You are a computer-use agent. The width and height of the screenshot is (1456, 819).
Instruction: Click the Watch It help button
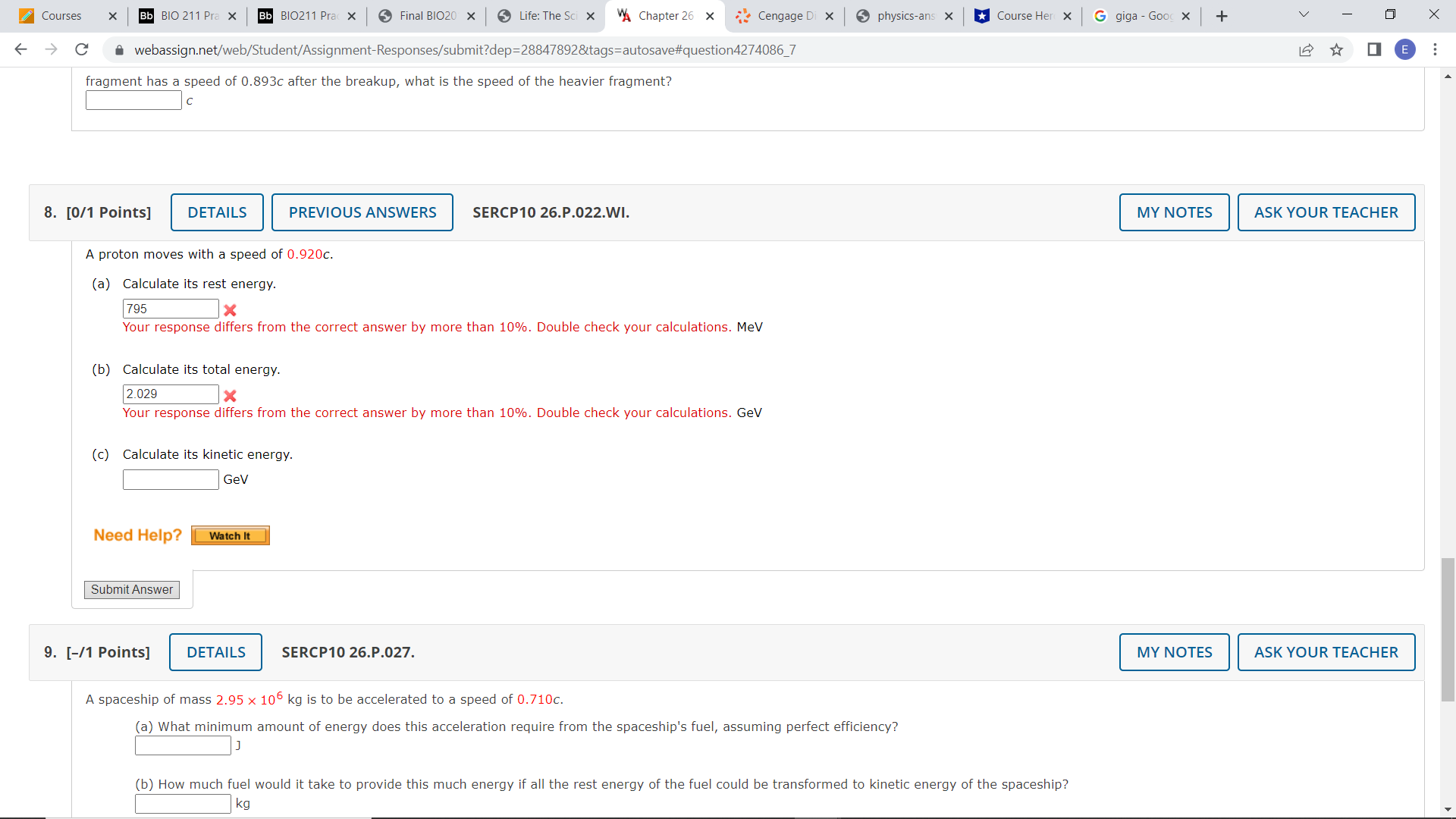coord(230,535)
